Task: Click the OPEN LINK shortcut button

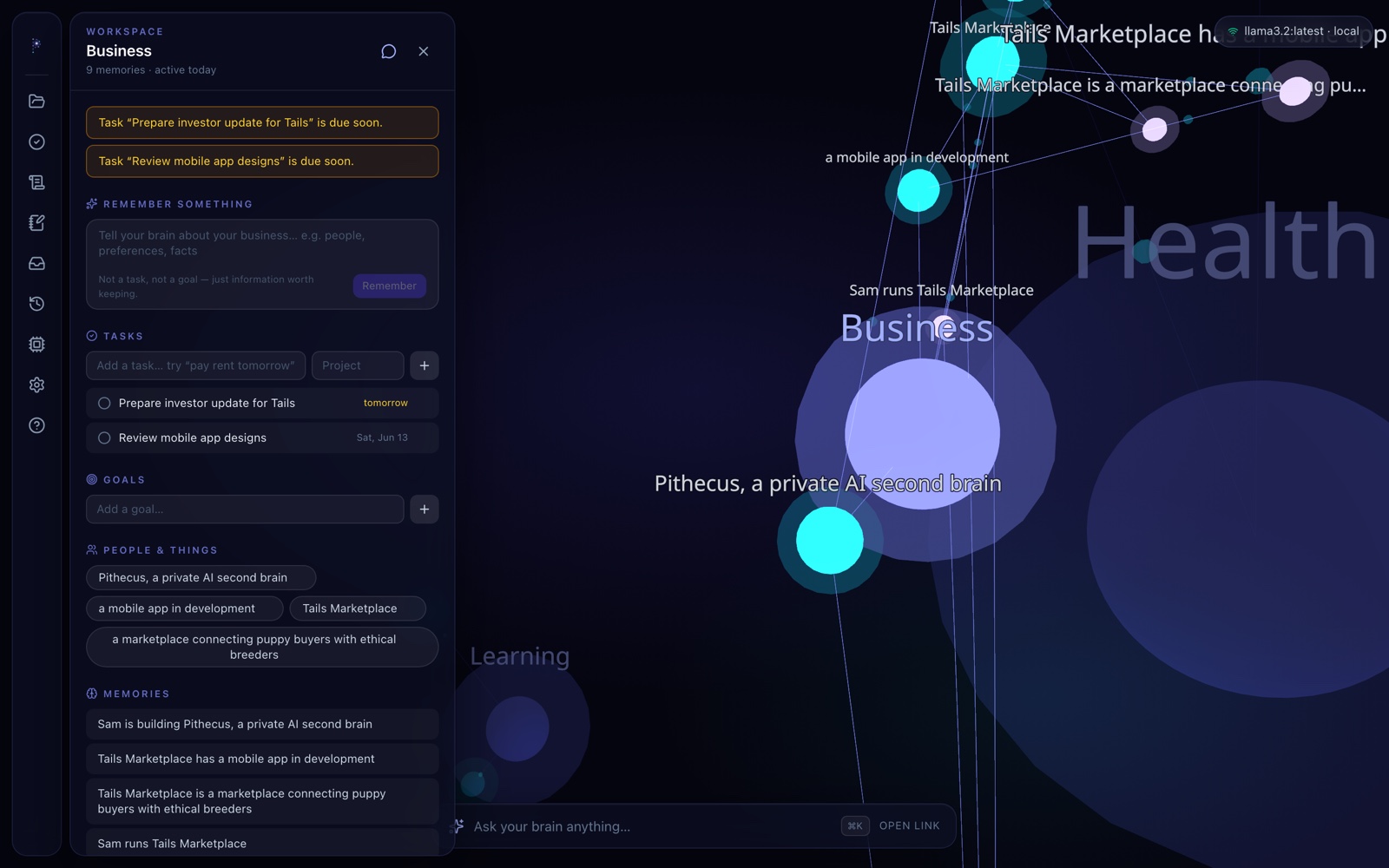Action: tap(909, 826)
